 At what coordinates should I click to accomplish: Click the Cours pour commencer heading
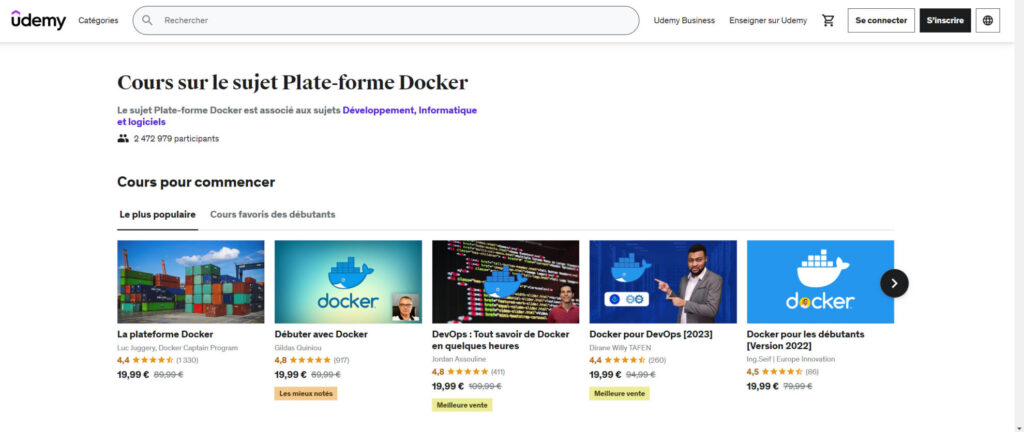(x=196, y=182)
